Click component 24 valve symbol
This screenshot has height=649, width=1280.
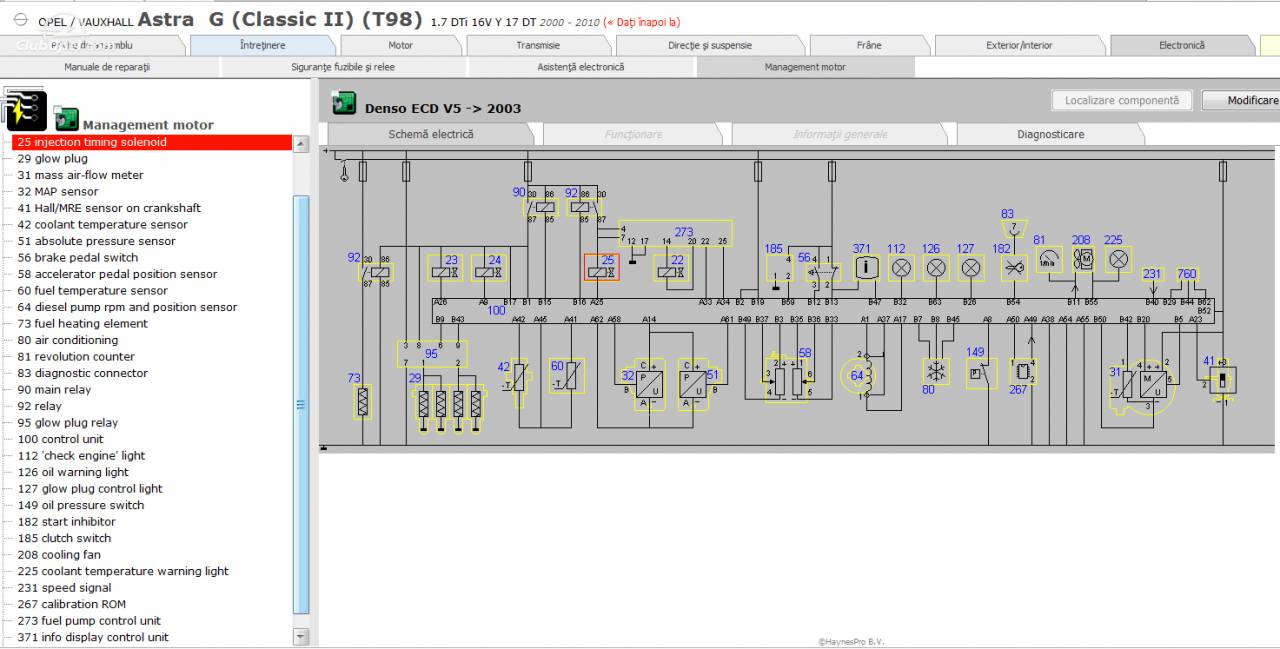point(487,267)
